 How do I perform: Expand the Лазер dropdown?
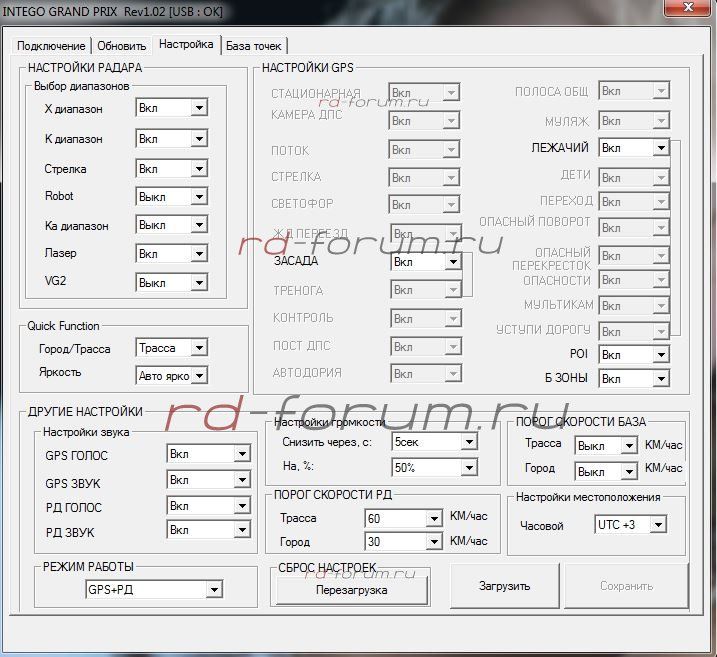(x=171, y=254)
